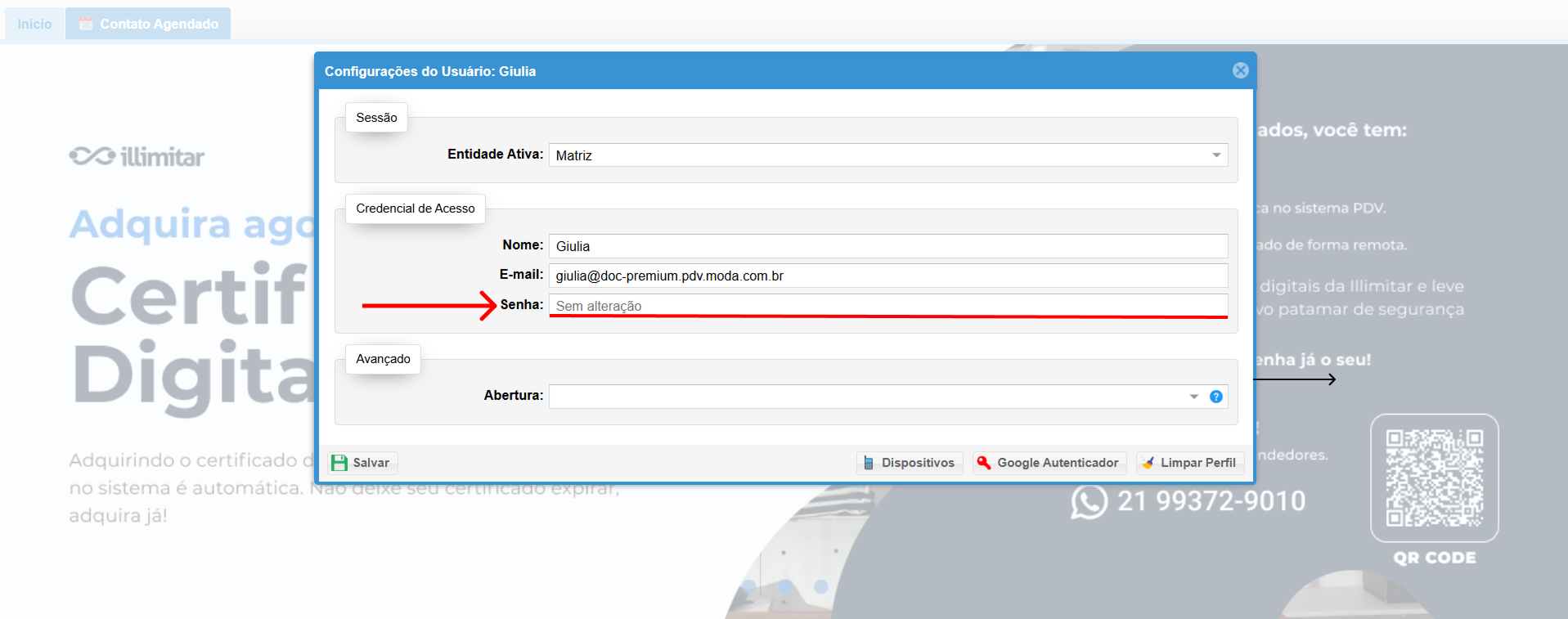Click the Limpar Perfil broom icon
This screenshot has width=1568, height=619.
click(1148, 463)
